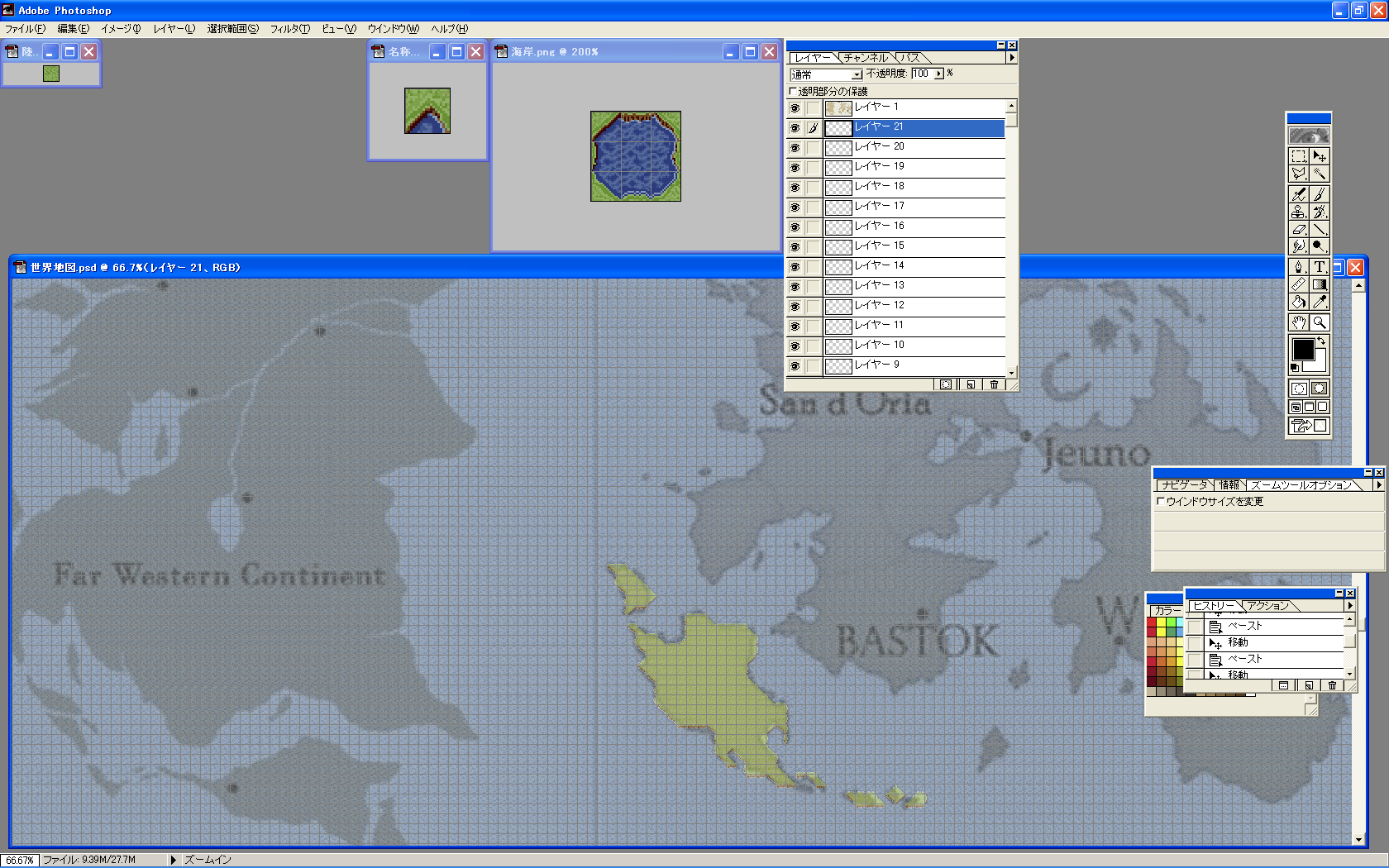Create a new layer in Layers palette
Screen dimensions: 1389x868
coord(971,384)
